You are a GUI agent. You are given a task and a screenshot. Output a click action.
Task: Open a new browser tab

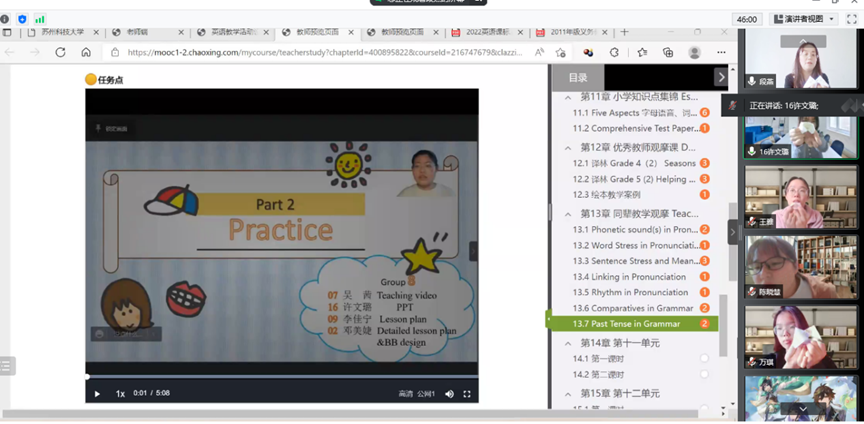pos(624,32)
